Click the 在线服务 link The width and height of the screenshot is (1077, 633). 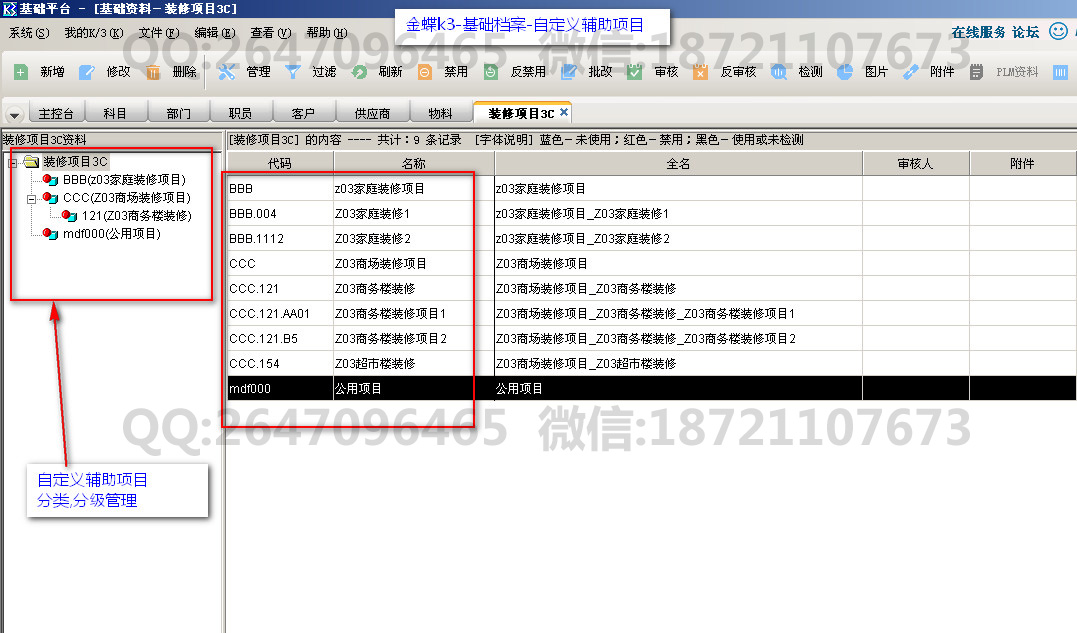pos(978,32)
